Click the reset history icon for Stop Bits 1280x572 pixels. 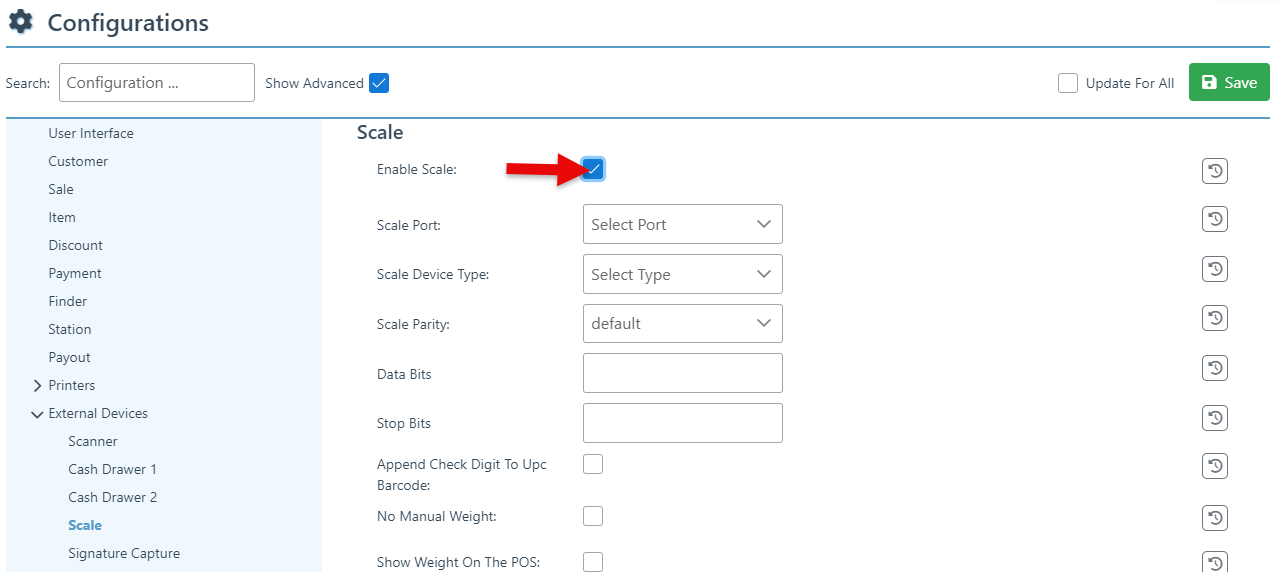click(x=1214, y=418)
